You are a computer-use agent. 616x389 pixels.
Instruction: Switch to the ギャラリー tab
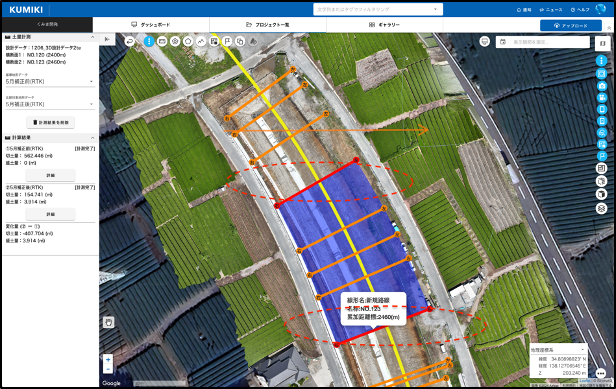coord(384,24)
